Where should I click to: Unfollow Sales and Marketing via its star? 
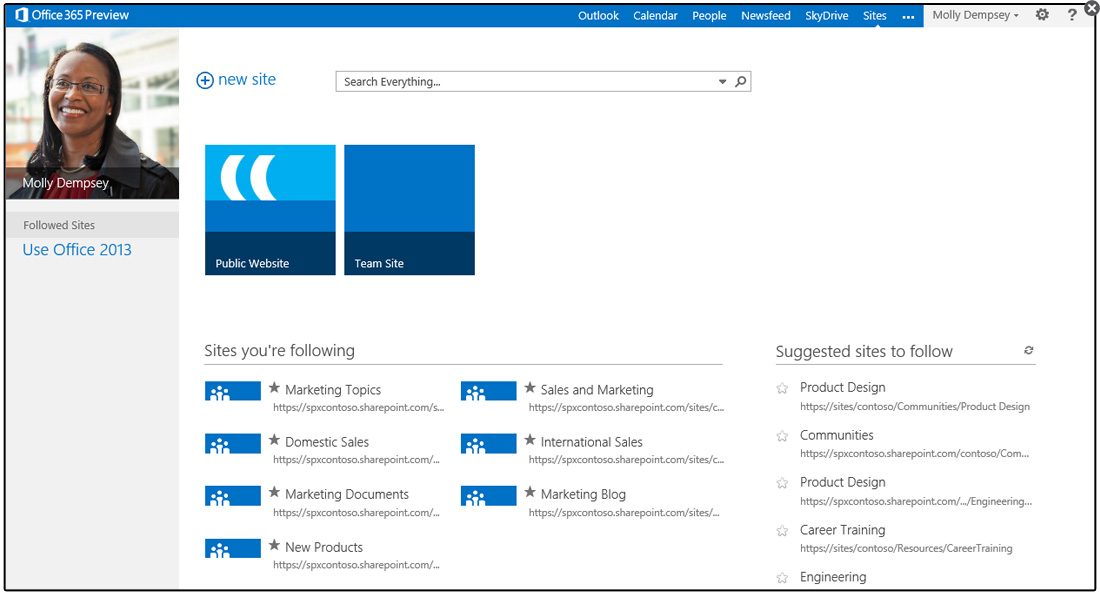[x=530, y=387]
